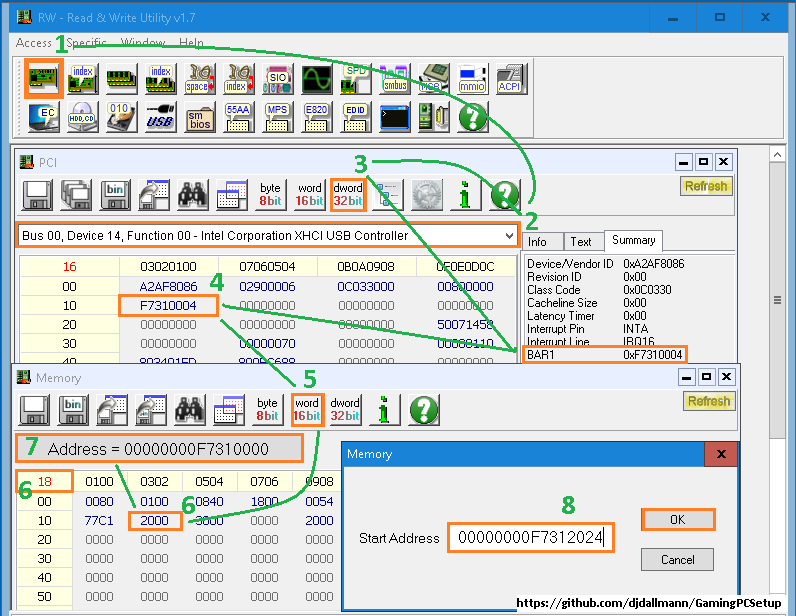This screenshot has height=616, width=796.
Task: Click the Start Address input field
Action: 530,538
